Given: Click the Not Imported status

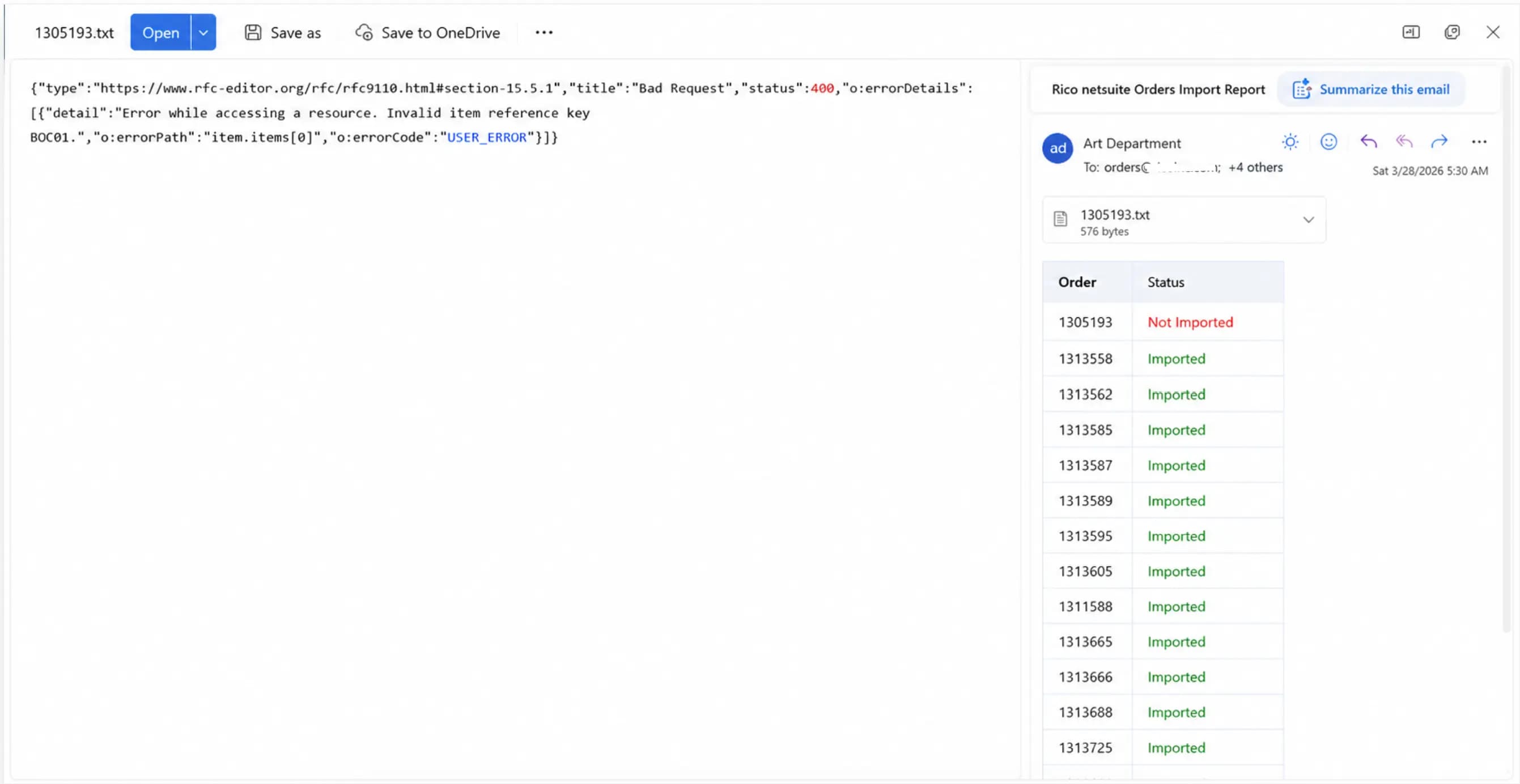Looking at the screenshot, I should 1190,322.
